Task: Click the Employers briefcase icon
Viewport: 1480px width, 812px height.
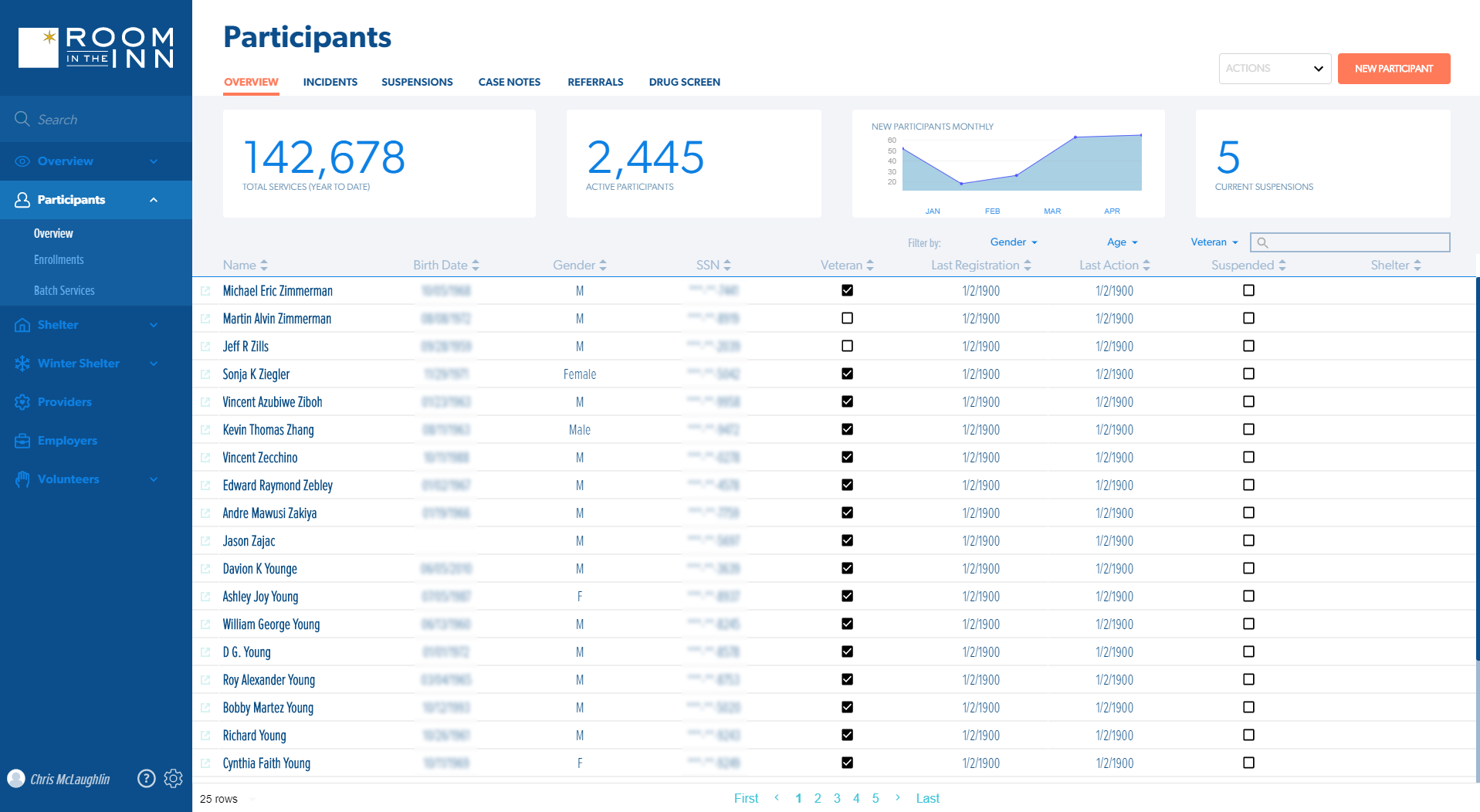Action: (x=22, y=441)
